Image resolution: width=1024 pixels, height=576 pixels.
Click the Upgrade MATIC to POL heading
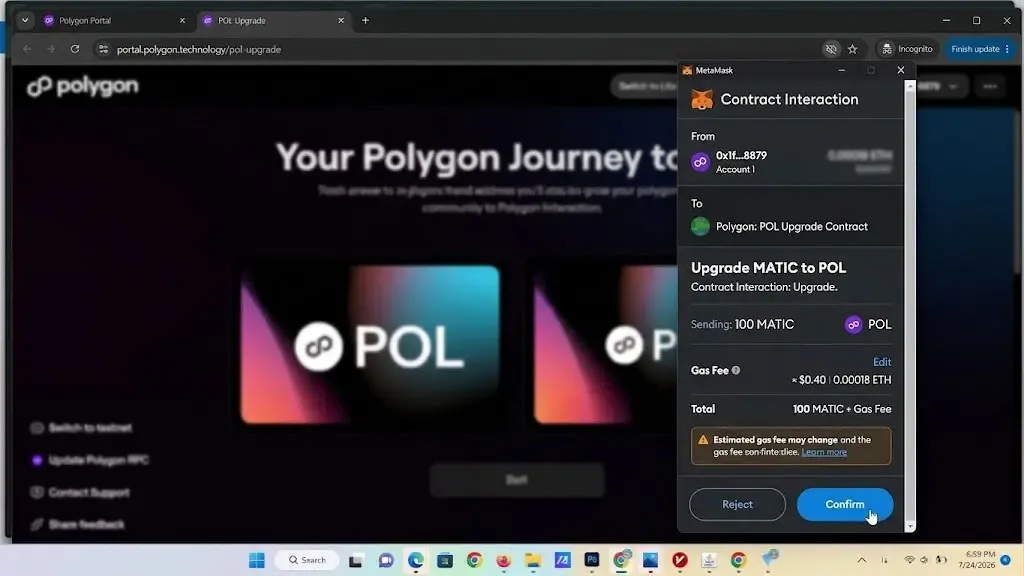tap(768, 268)
